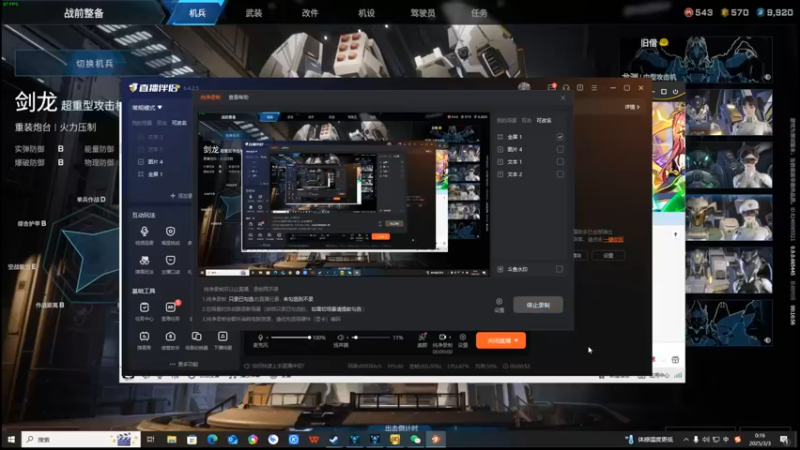This screenshot has width=800, height=450.
Task: Select 武装 tab in game top bar
Action: [x=254, y=13]
